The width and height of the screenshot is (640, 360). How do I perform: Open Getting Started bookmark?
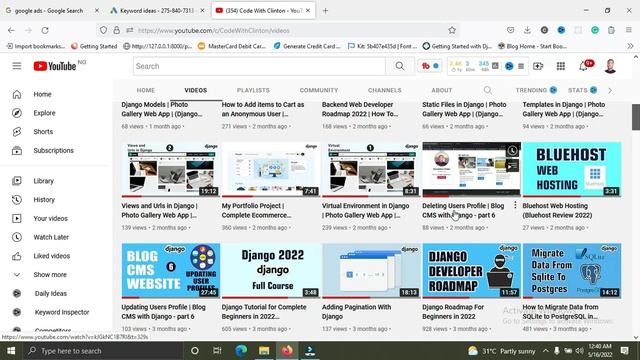[94, 46]
